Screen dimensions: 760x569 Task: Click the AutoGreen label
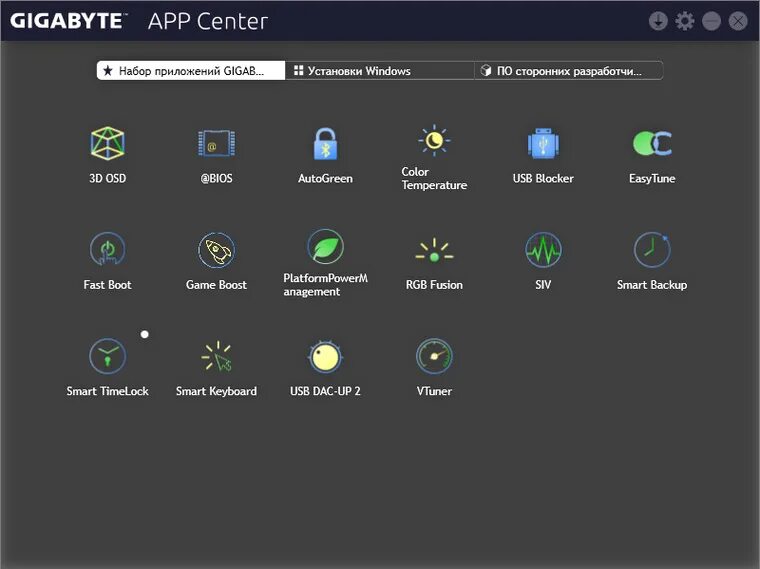[325, 178]
